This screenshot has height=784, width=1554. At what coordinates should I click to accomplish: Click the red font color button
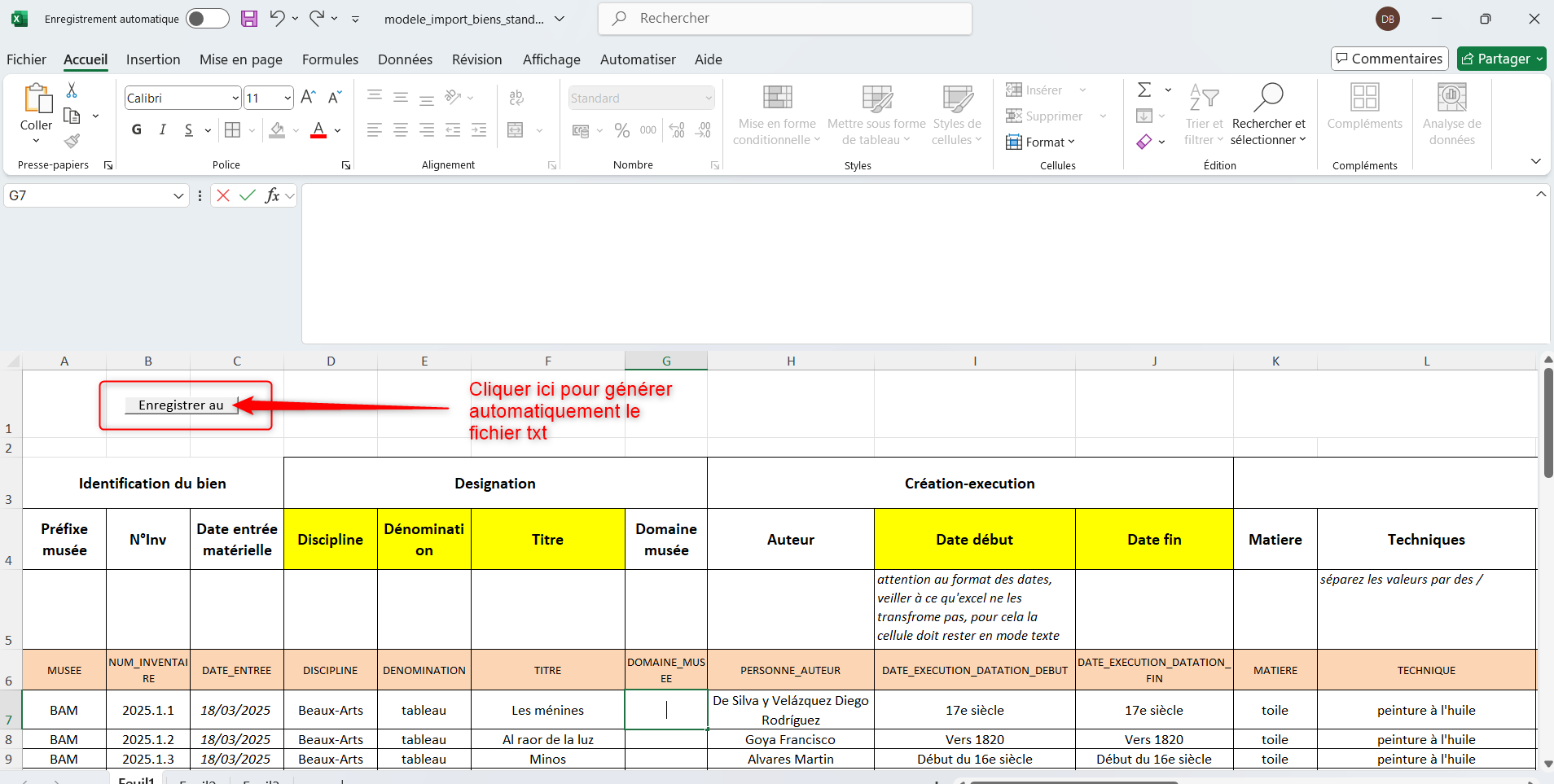pos(318,130)
